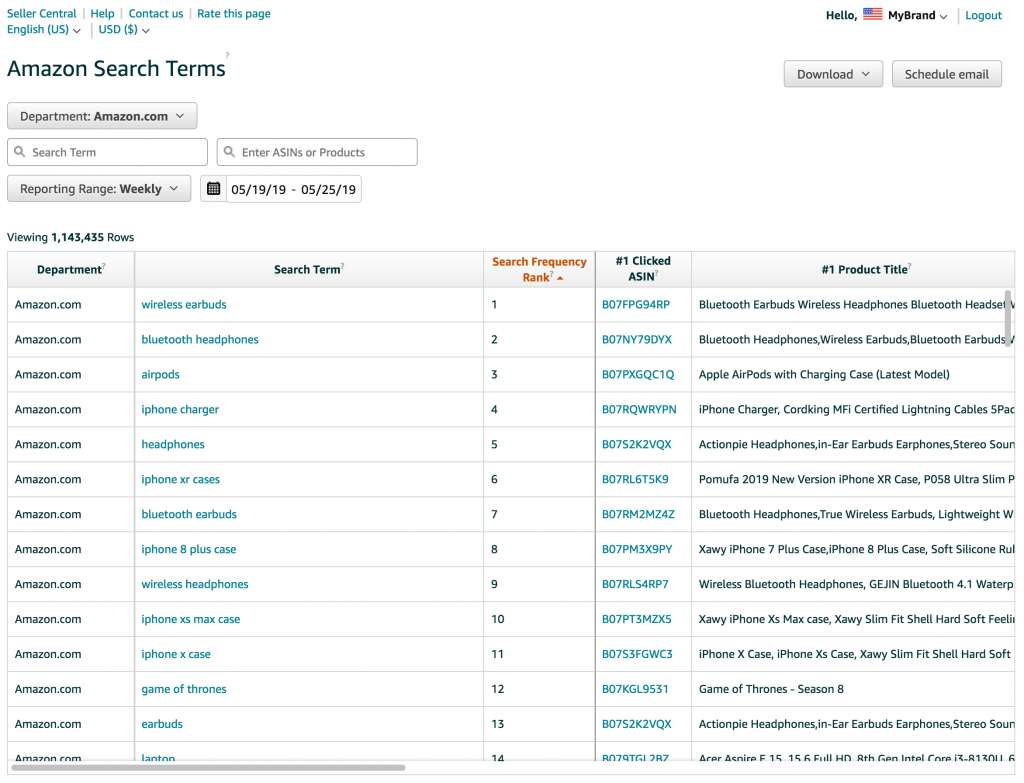Open the earbuds search term link
The height and width of the screenshot is (783, 1024).
(x=162, y=724)
